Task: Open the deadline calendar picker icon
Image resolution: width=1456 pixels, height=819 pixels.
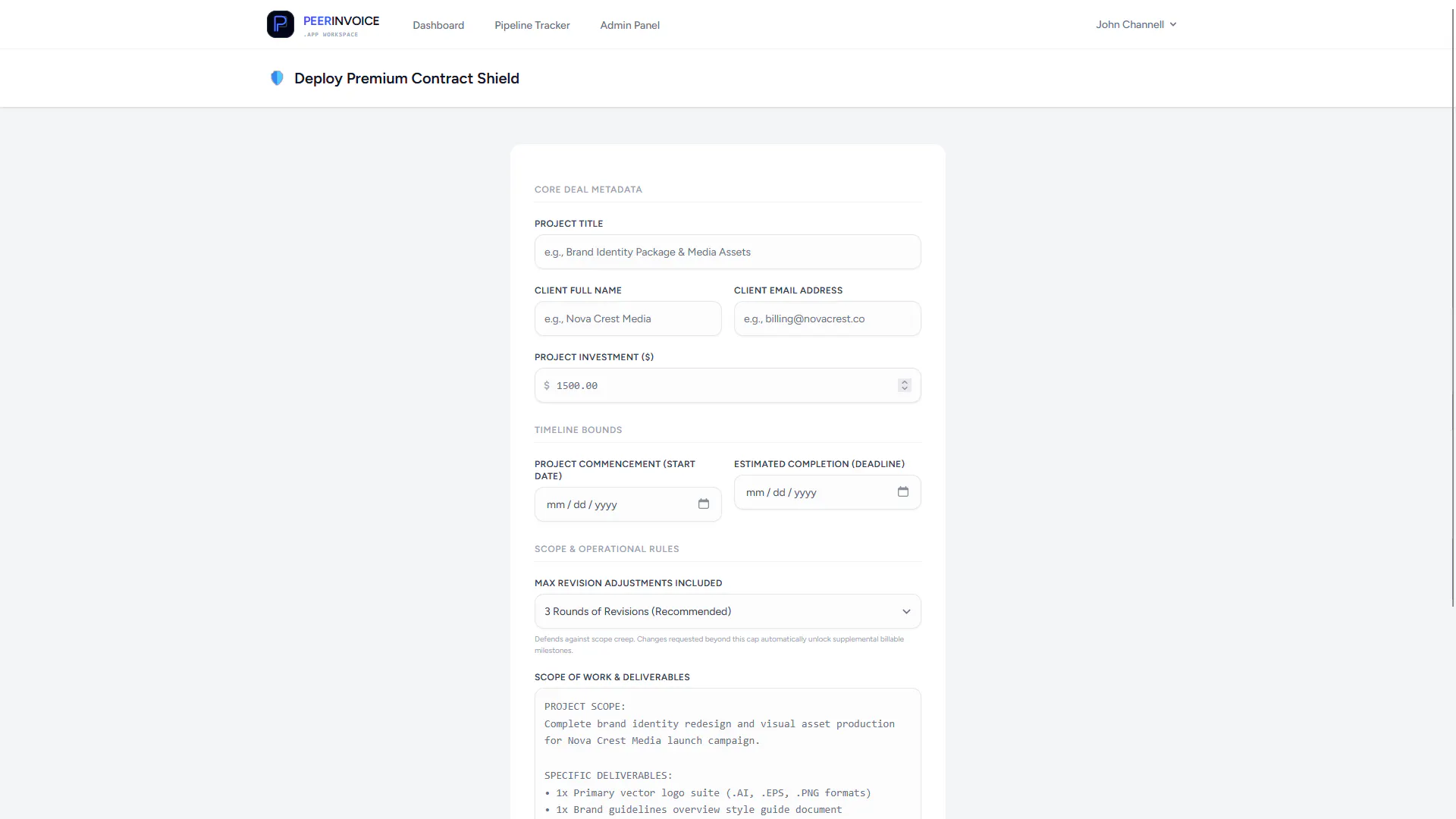Action: (903, 492)
